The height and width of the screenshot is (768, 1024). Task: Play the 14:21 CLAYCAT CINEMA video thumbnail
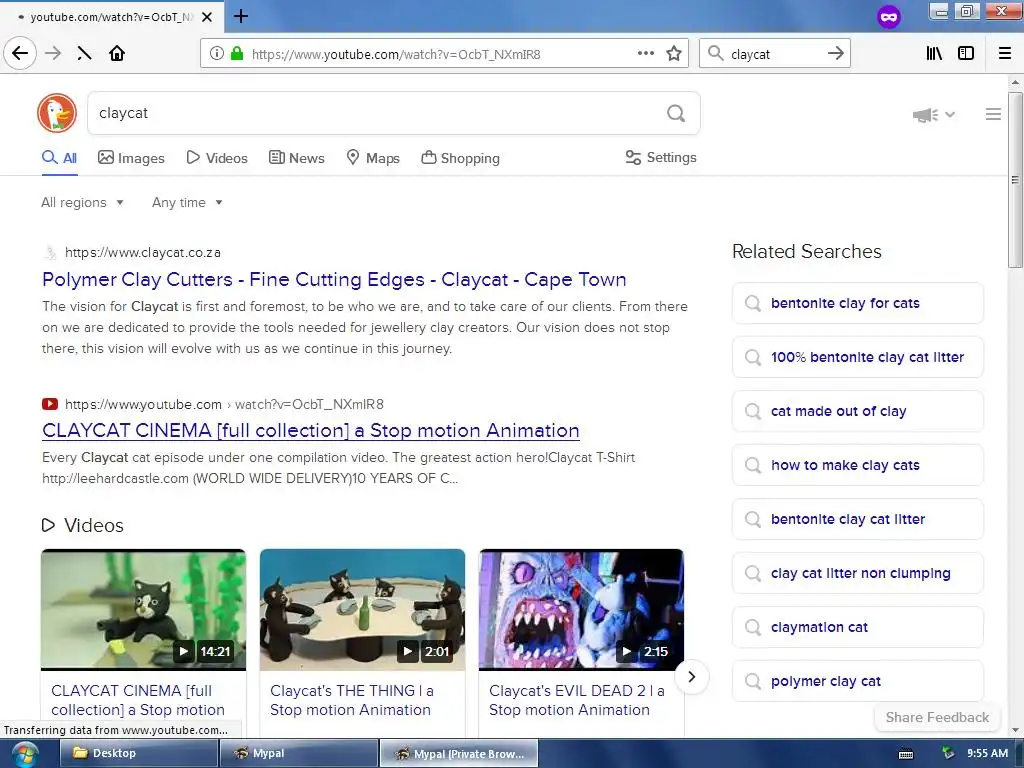point(144,609)
